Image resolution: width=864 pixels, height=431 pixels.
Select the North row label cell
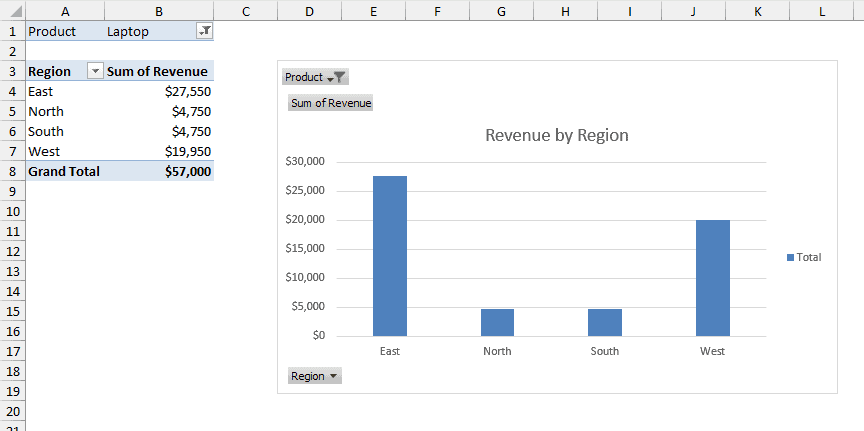(x=65, y=111)
